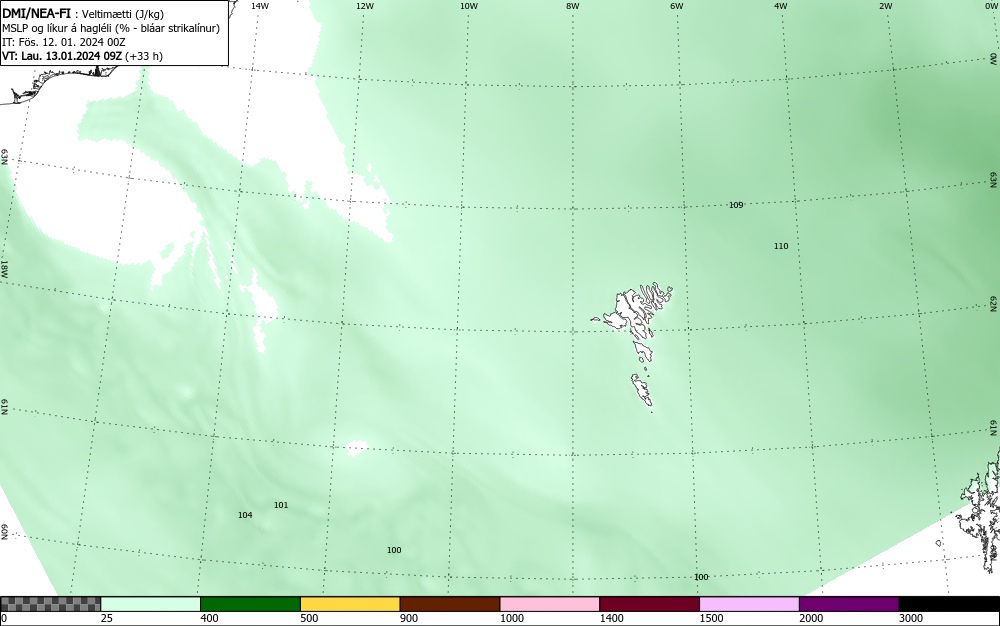The image size is (1000, 626).
Task: Click the purple 2000-3000 legend swatch
Action: coord(849,604)
